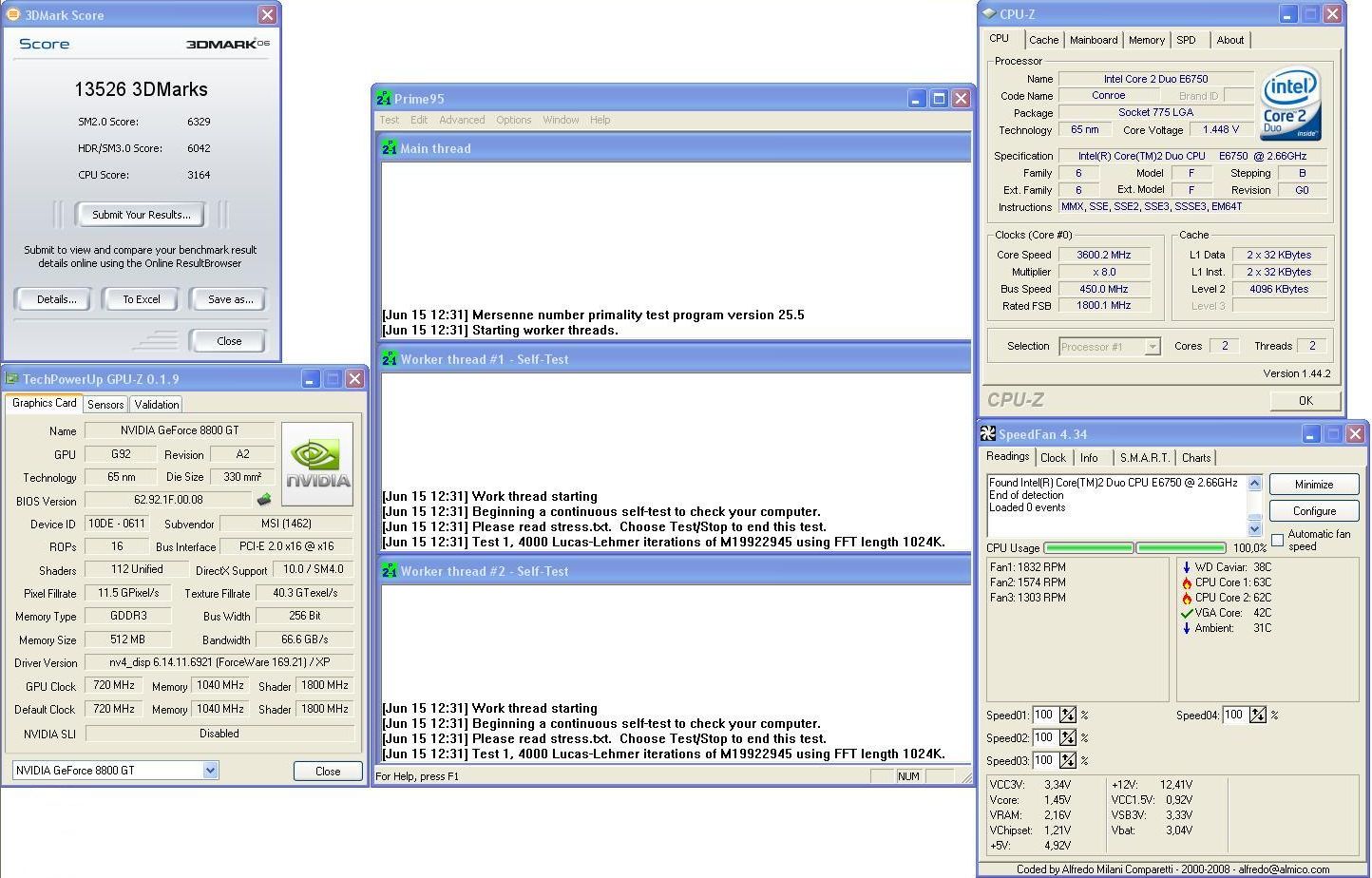Viewport: 1372px width, 878px height.
Task: Adjust the Speed03 spinner arrows
Action: tap(1068, 760)
